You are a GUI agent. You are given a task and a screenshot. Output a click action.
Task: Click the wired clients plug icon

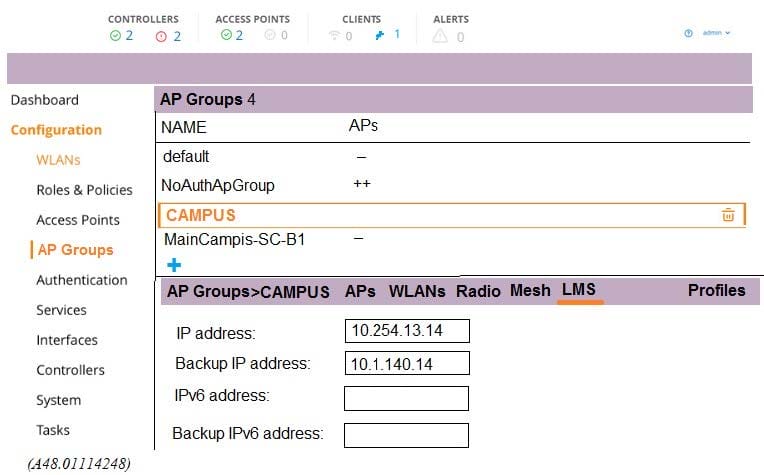[381, 35]
